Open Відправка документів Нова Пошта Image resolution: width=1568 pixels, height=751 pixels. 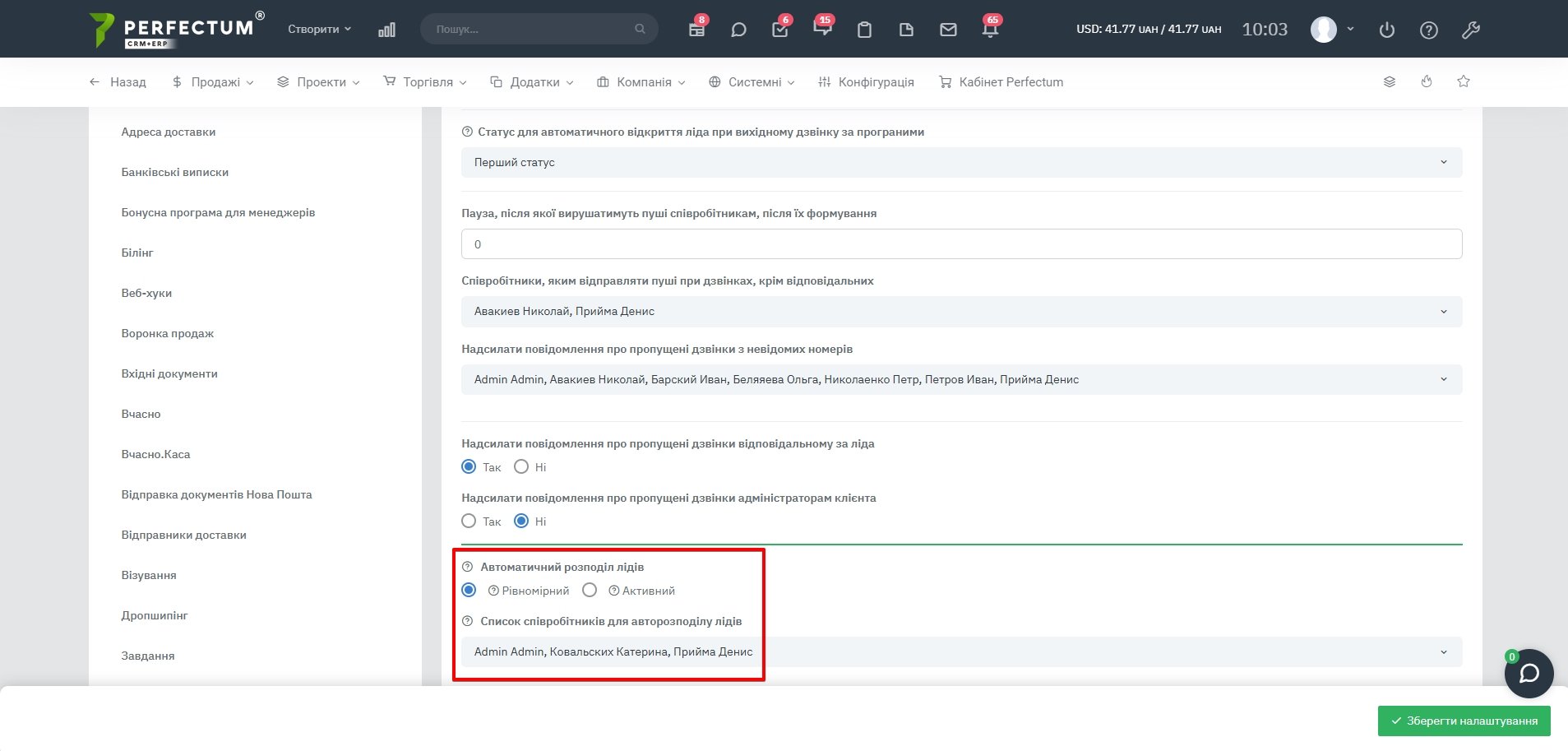216,494
